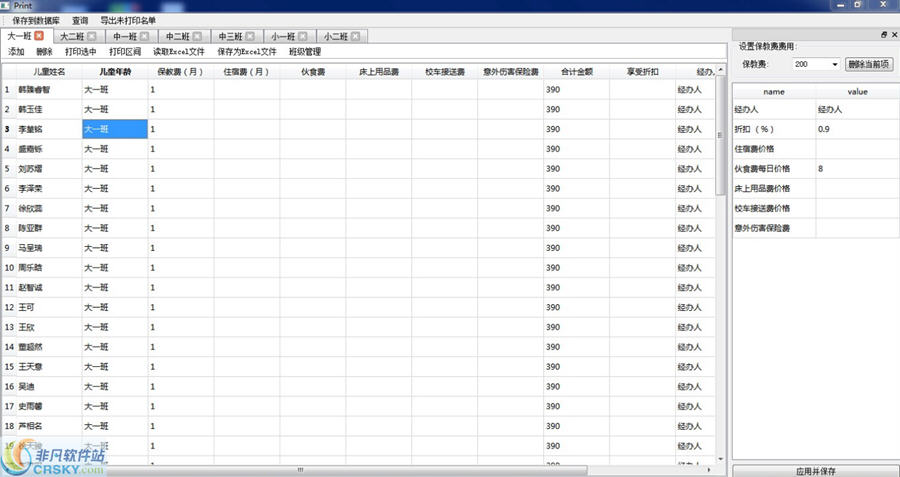The height and width of the screenshot is (477, 900).
Task: Click the 意外伤害保险费 column header
Action: tap(511, 72)
